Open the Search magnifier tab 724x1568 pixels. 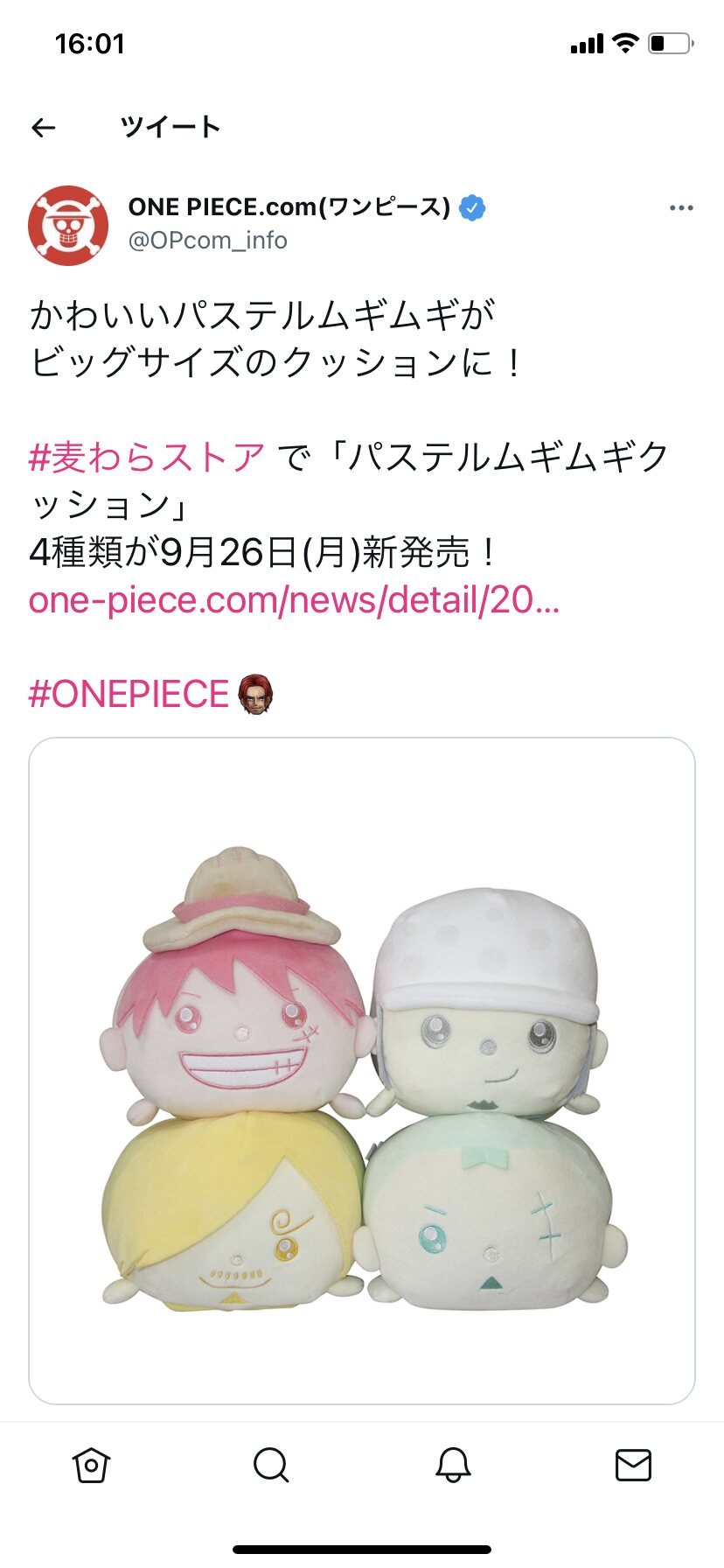pos(271,1465)
